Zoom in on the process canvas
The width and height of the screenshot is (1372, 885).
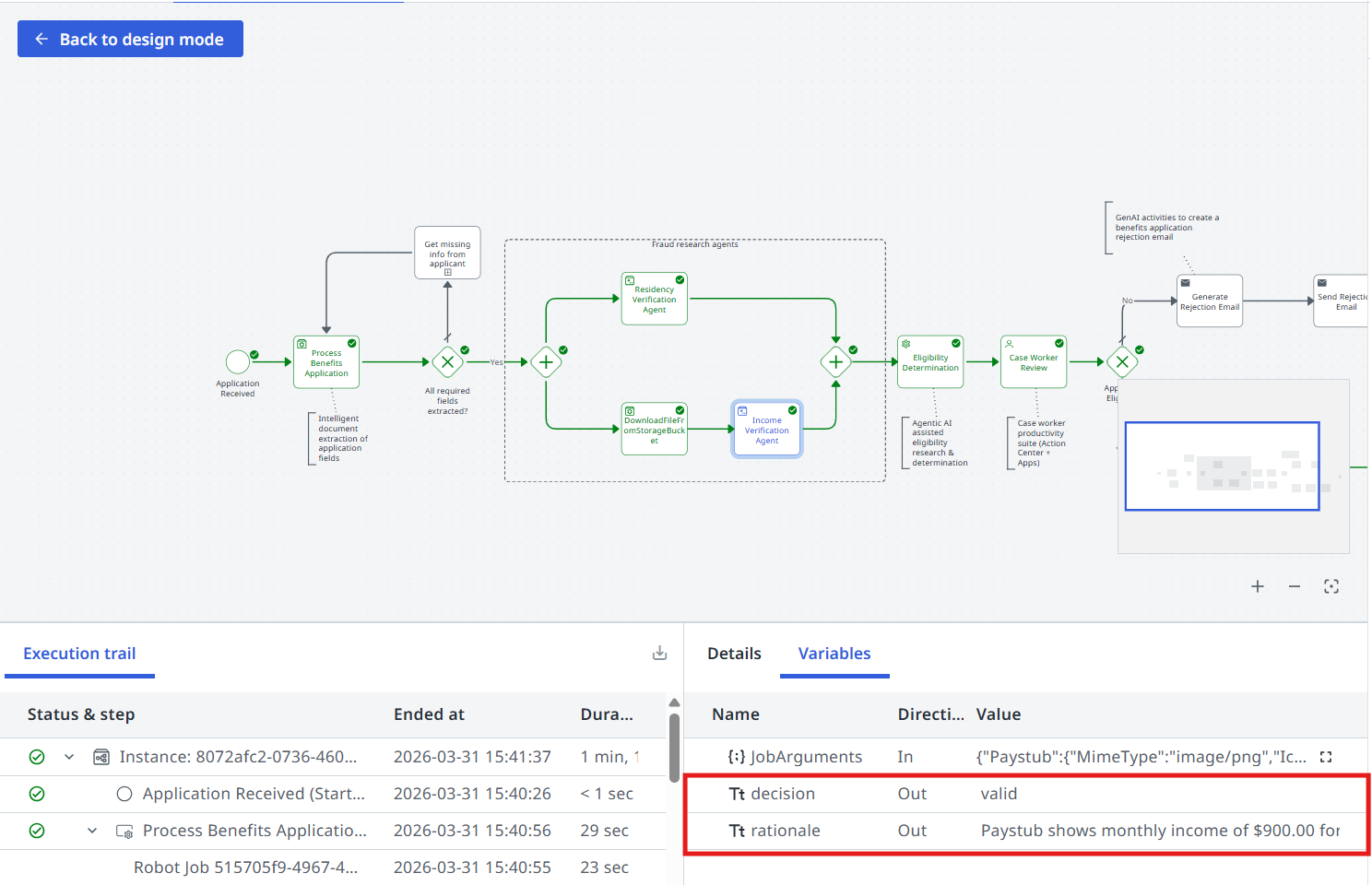pyautogui.click(x=1258, y=586)
